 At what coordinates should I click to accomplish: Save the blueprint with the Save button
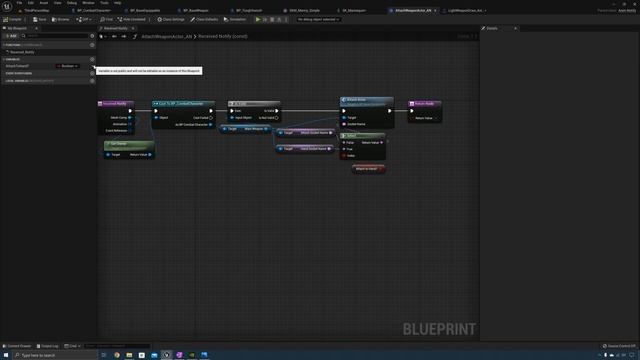[x=40, y=19]
